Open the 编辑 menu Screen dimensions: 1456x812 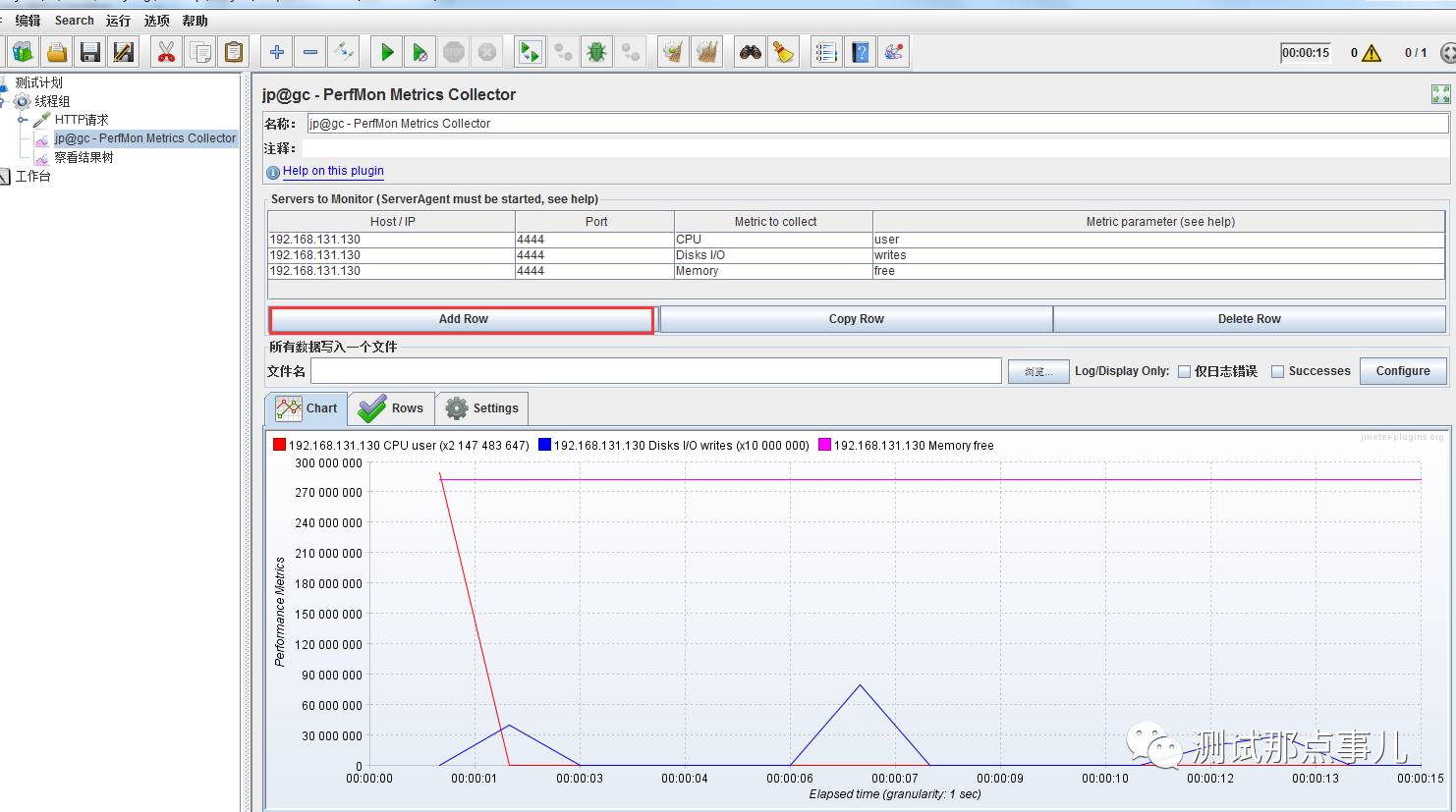tap(28, 21)
